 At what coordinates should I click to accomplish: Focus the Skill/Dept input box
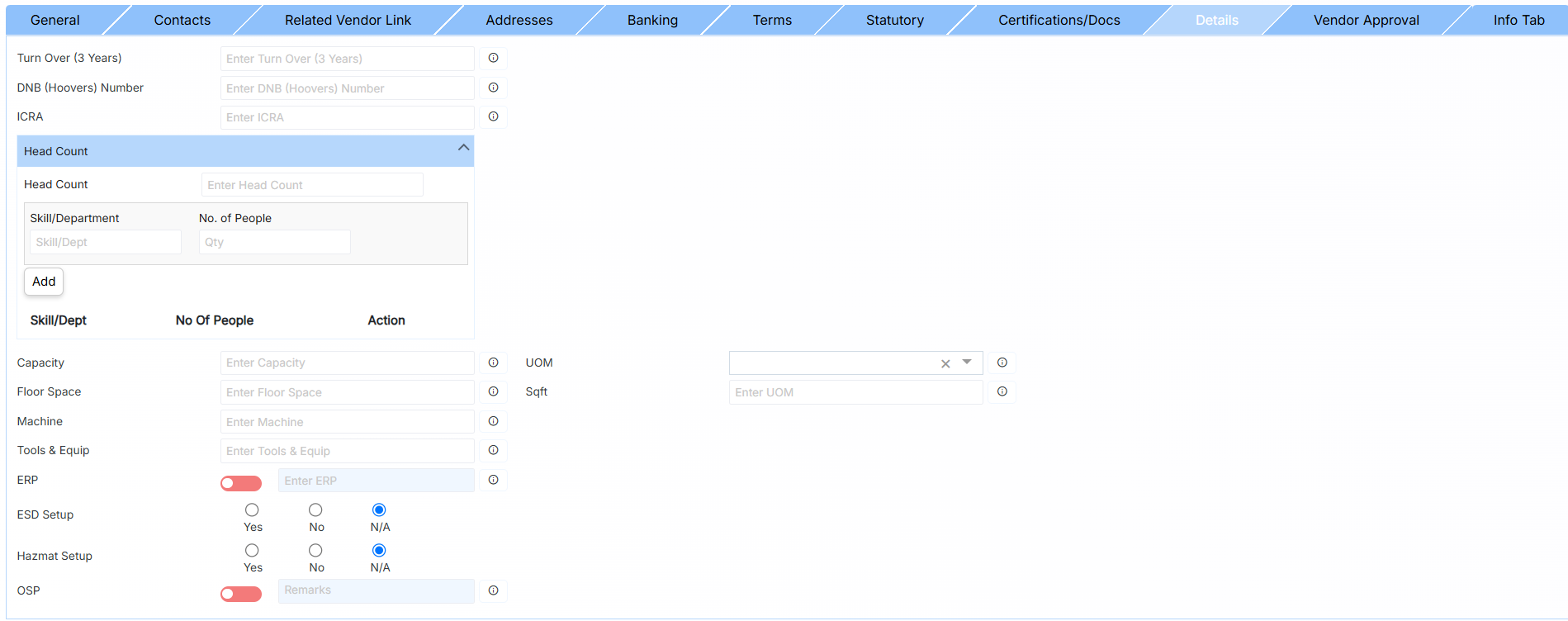coord(106,242)
